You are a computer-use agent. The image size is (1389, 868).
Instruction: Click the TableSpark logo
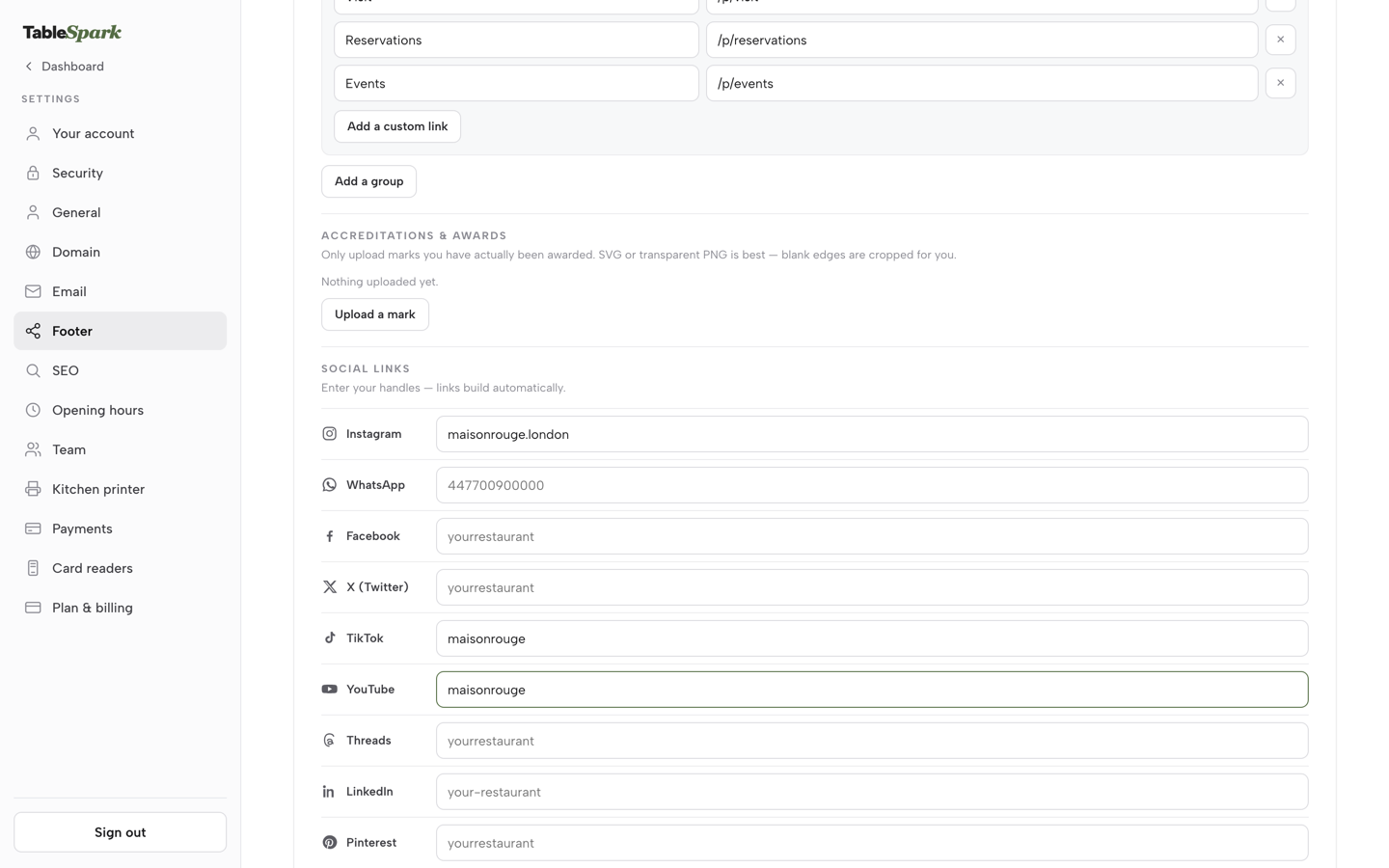click(x=72, y=33)
